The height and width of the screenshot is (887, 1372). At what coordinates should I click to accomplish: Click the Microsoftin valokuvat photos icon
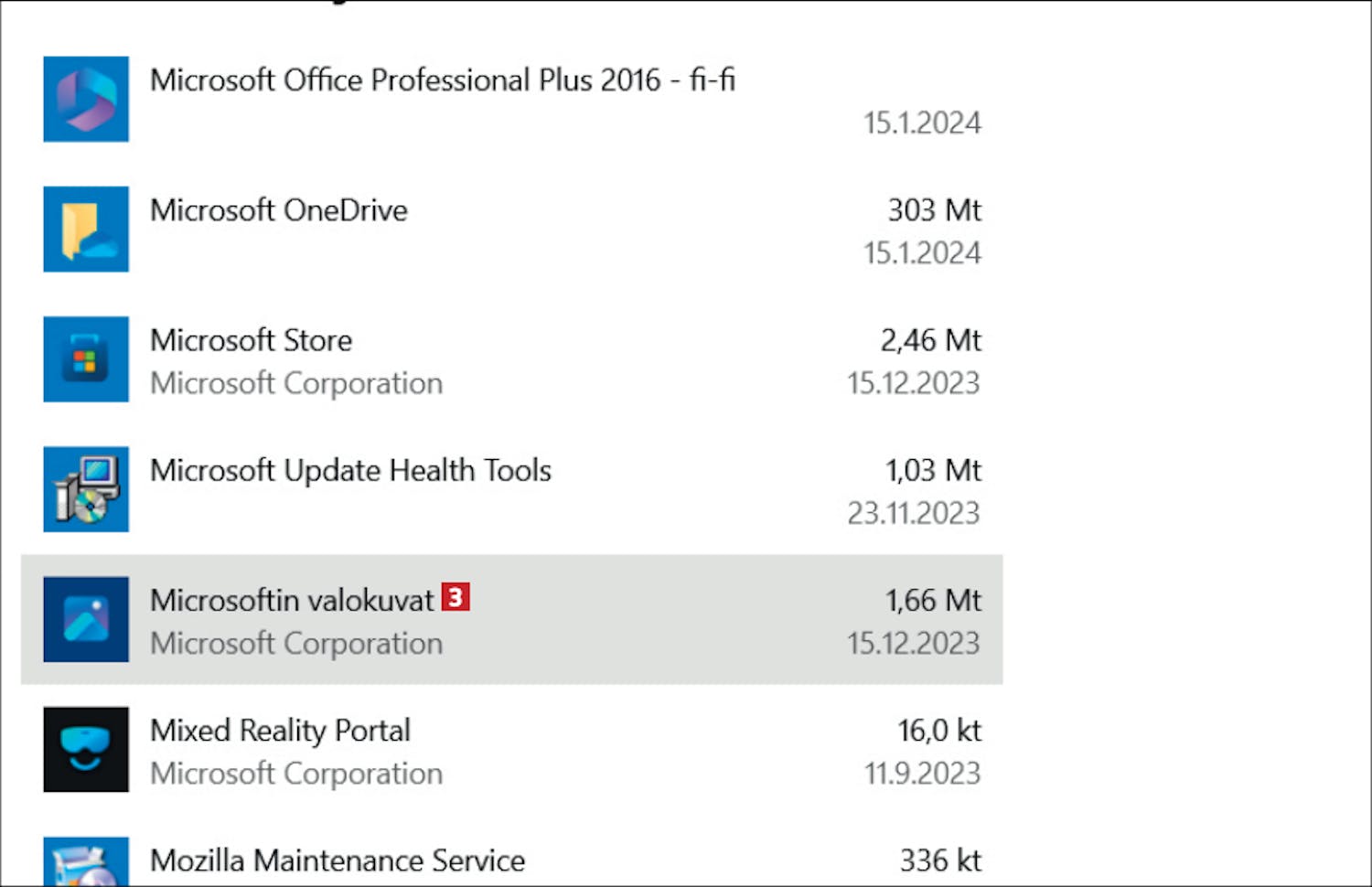[x=86, y=619]
